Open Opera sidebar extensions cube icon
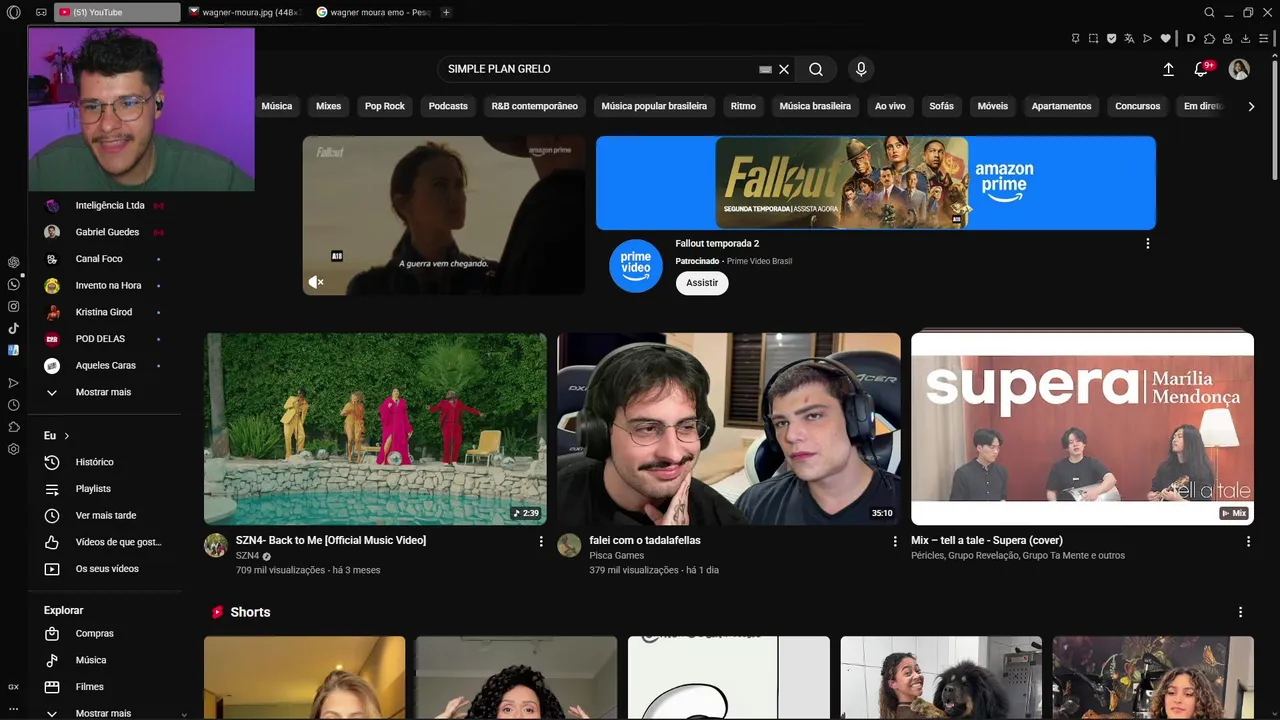This screenshot has height=720, width=1280. pyautogui.click(x=14, y=427)
